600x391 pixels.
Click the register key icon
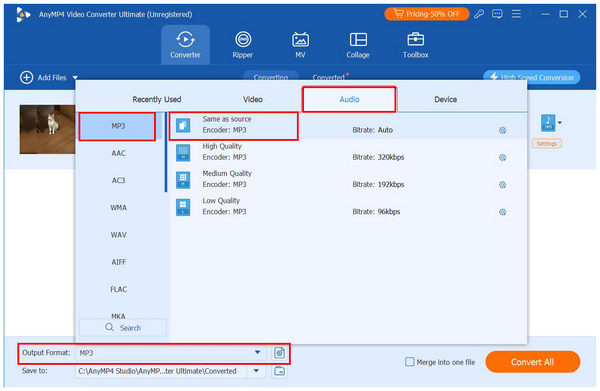pos(479,14)
